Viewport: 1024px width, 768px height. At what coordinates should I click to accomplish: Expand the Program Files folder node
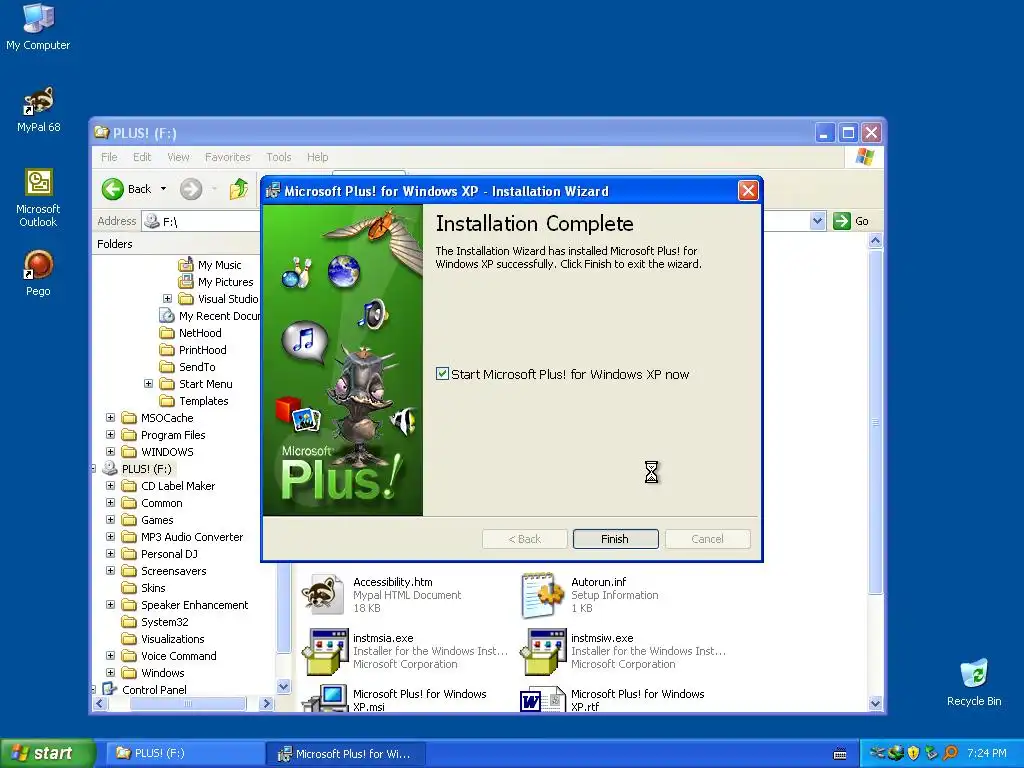coord(110,434)
